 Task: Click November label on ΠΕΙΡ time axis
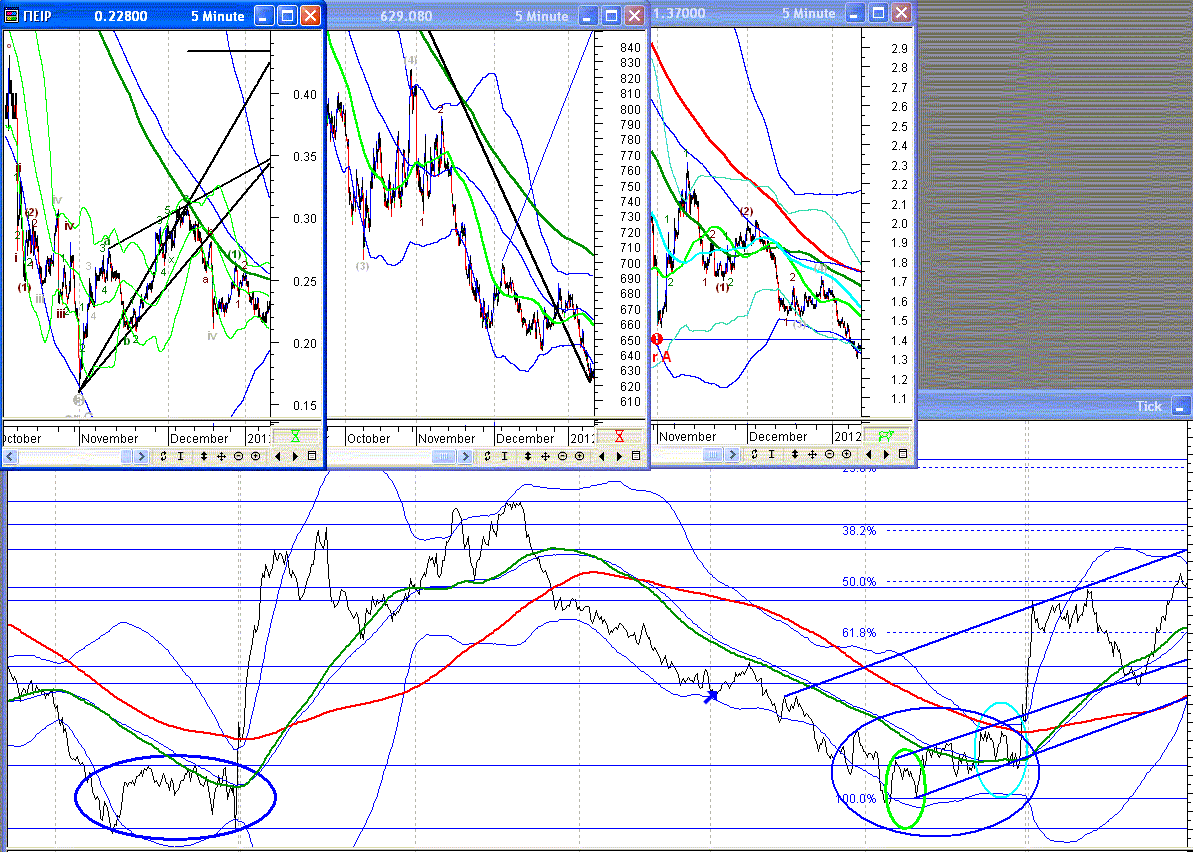(110, 439)
